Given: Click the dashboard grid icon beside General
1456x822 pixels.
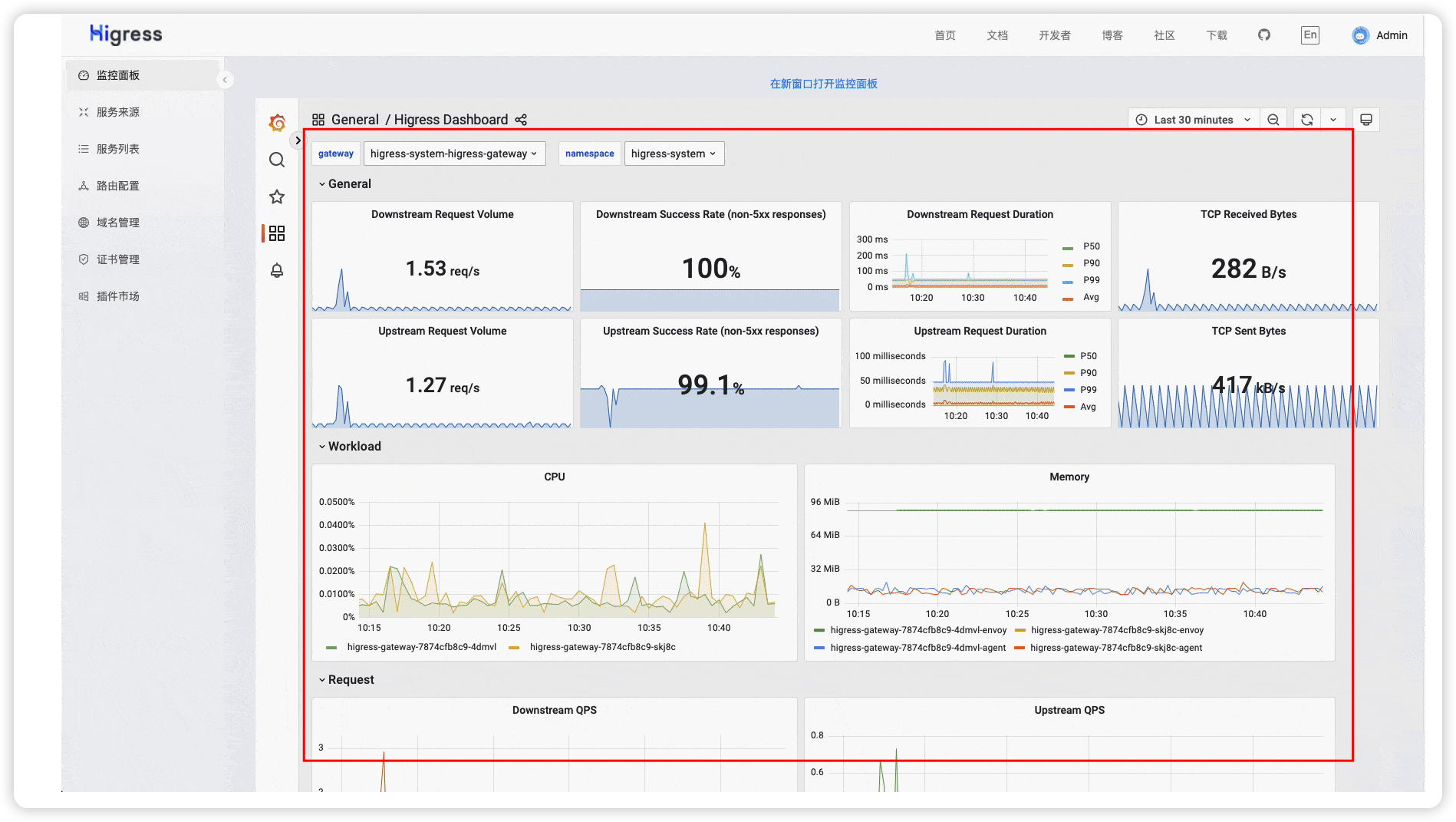Looking at the screenshot, I should [x=318, y=120].
